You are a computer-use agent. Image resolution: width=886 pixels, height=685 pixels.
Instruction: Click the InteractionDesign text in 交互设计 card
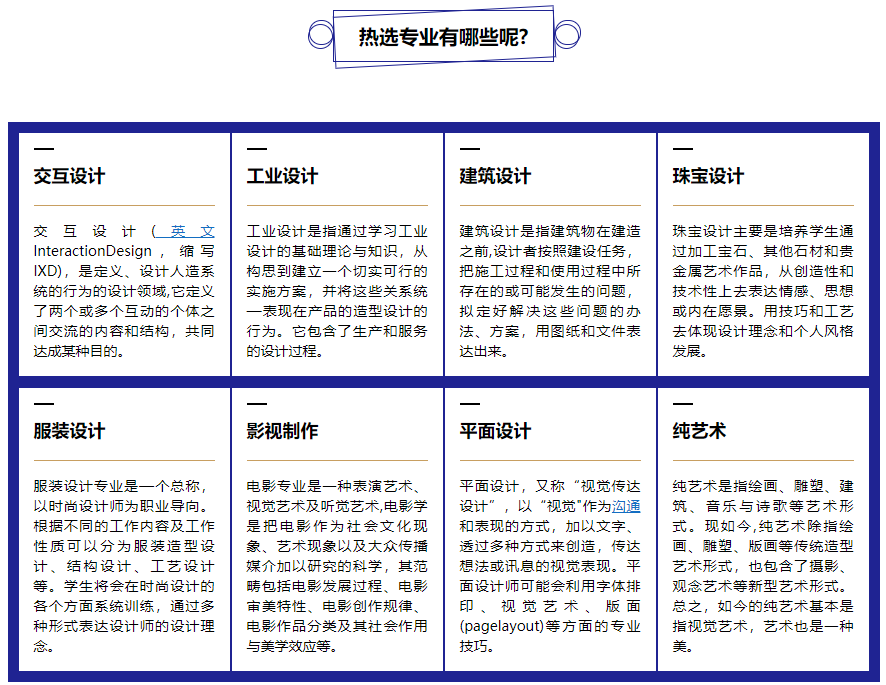(x=93, y=251)
